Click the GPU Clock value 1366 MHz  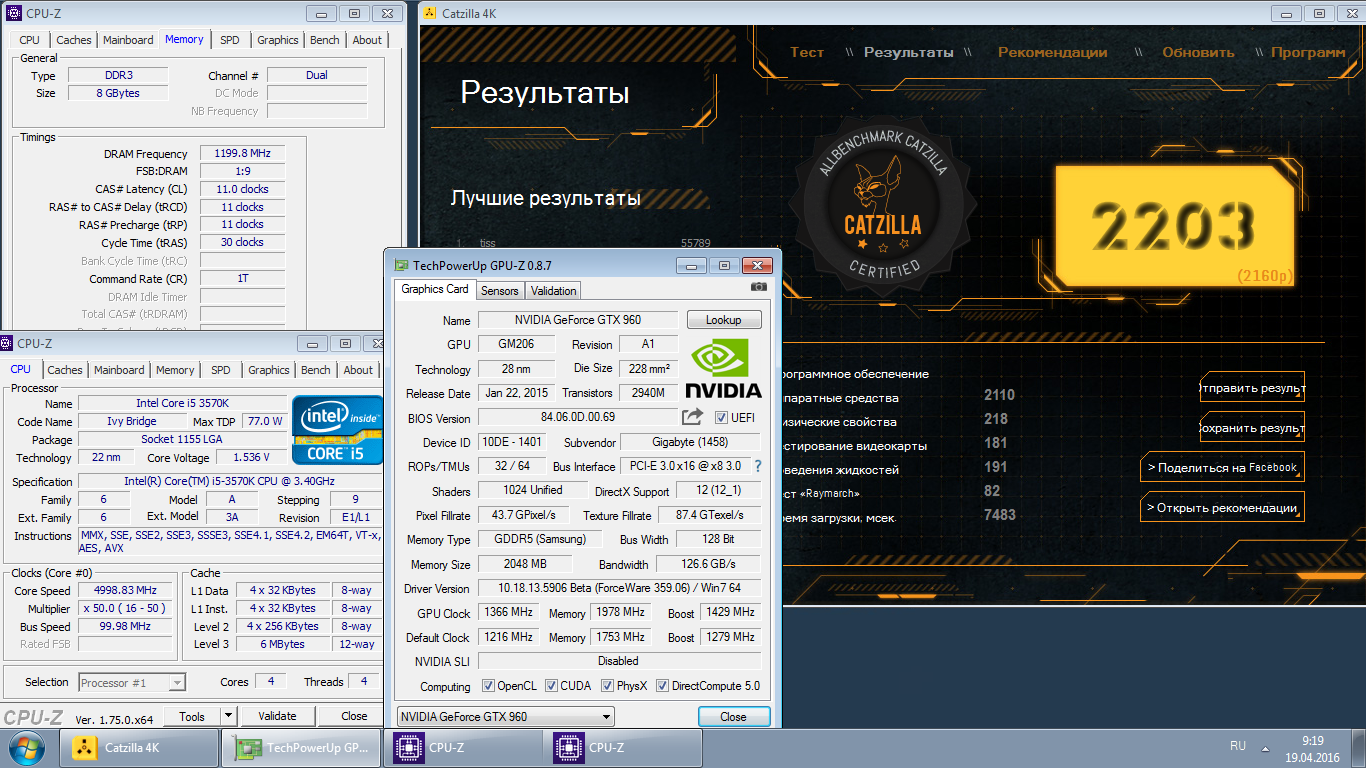pyautogui.click(x=508, y=613)
